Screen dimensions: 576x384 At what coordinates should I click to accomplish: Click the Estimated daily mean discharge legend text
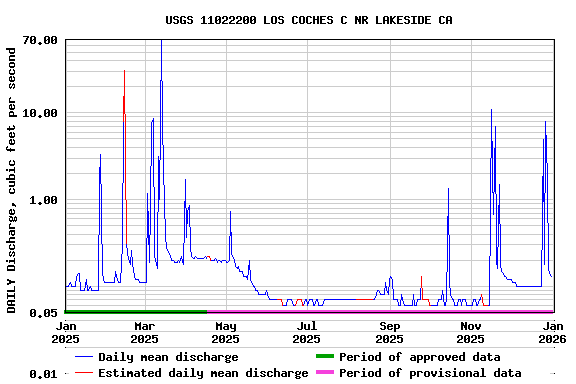pos(203,373)
